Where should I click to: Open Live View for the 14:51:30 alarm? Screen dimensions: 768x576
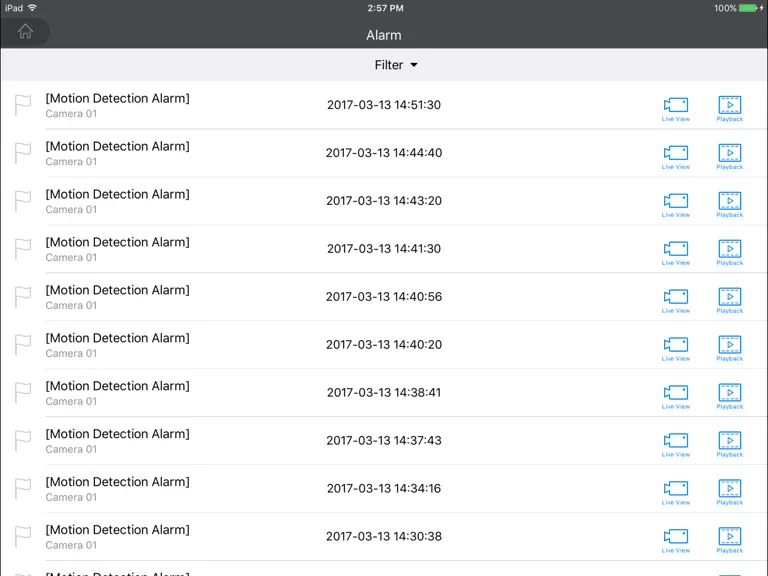click(x=675, y=109)
